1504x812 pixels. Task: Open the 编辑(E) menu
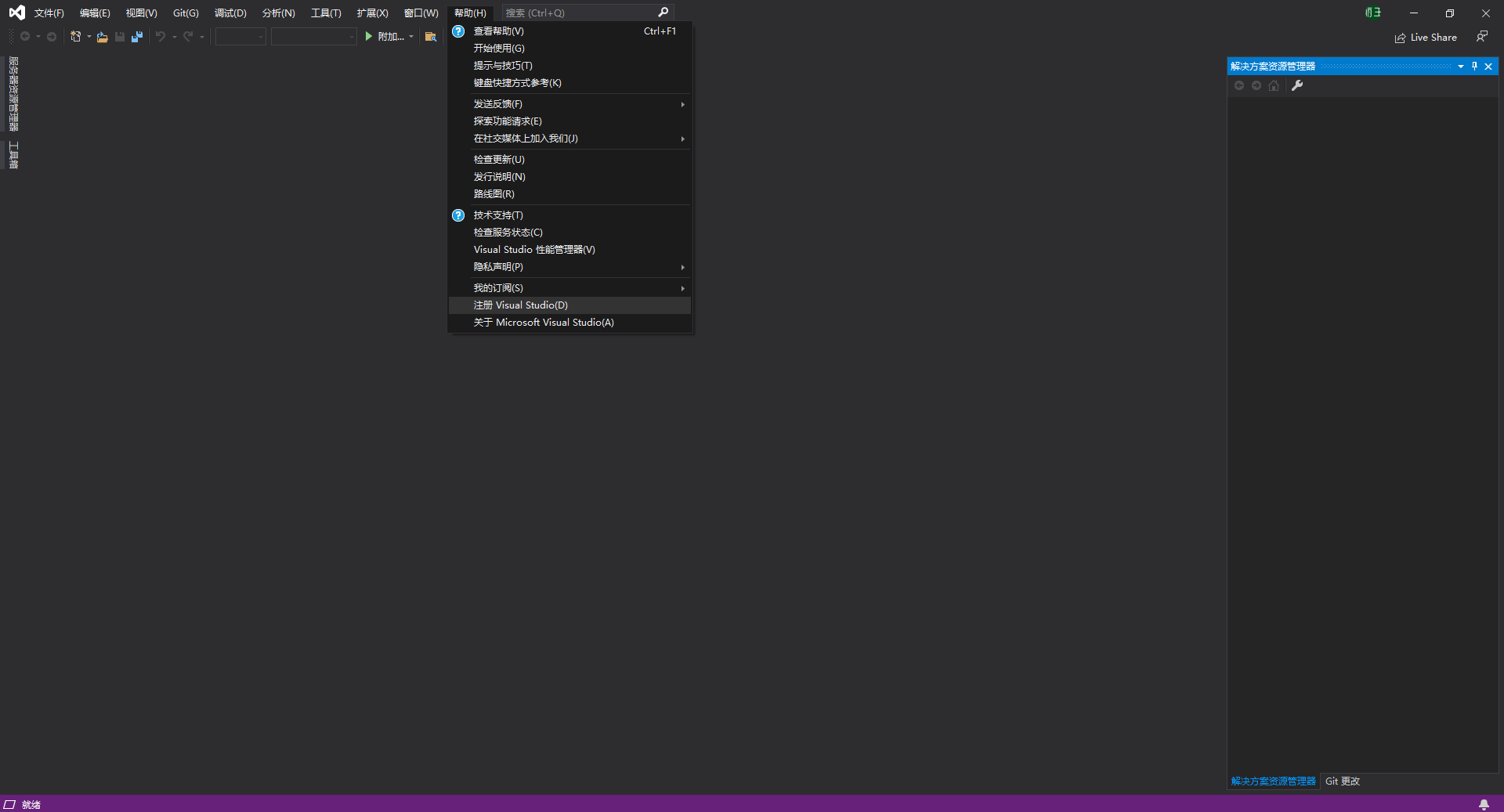(x=95, y=13)
